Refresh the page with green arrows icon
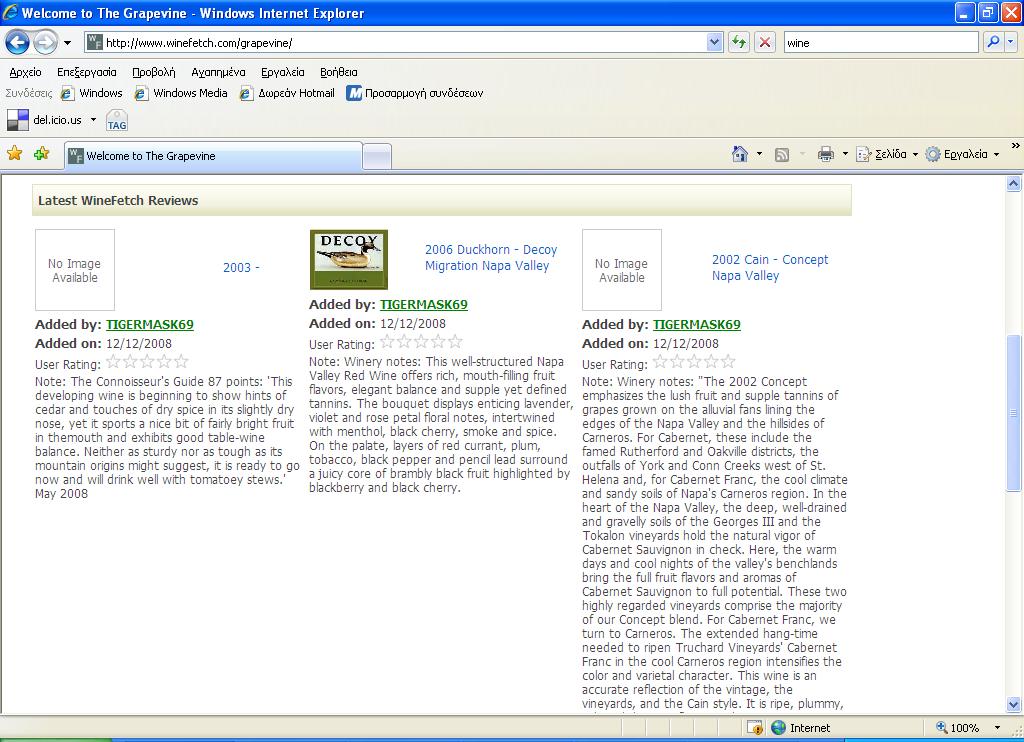1024x742 pixels. (x=739, y=43)
